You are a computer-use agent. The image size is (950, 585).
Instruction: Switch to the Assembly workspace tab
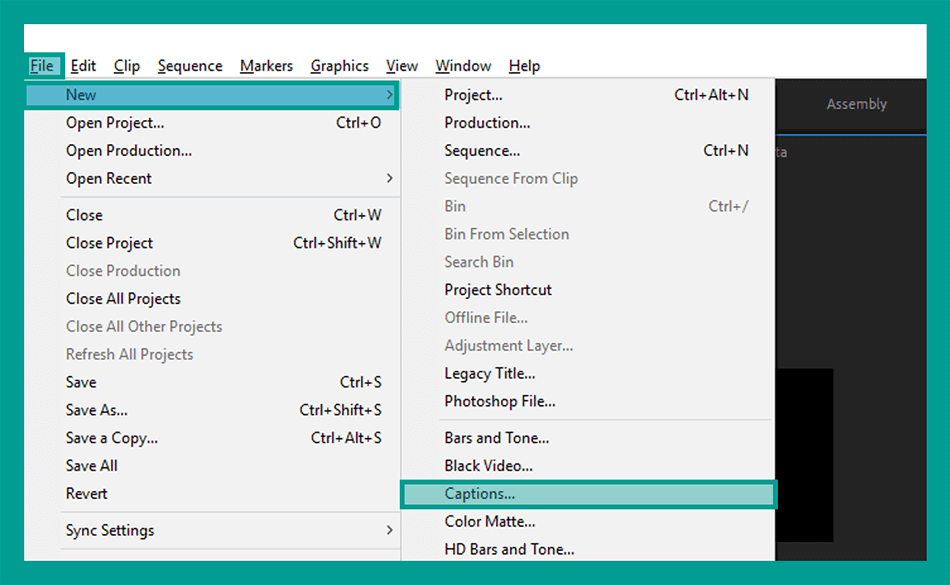coord(856,104)
